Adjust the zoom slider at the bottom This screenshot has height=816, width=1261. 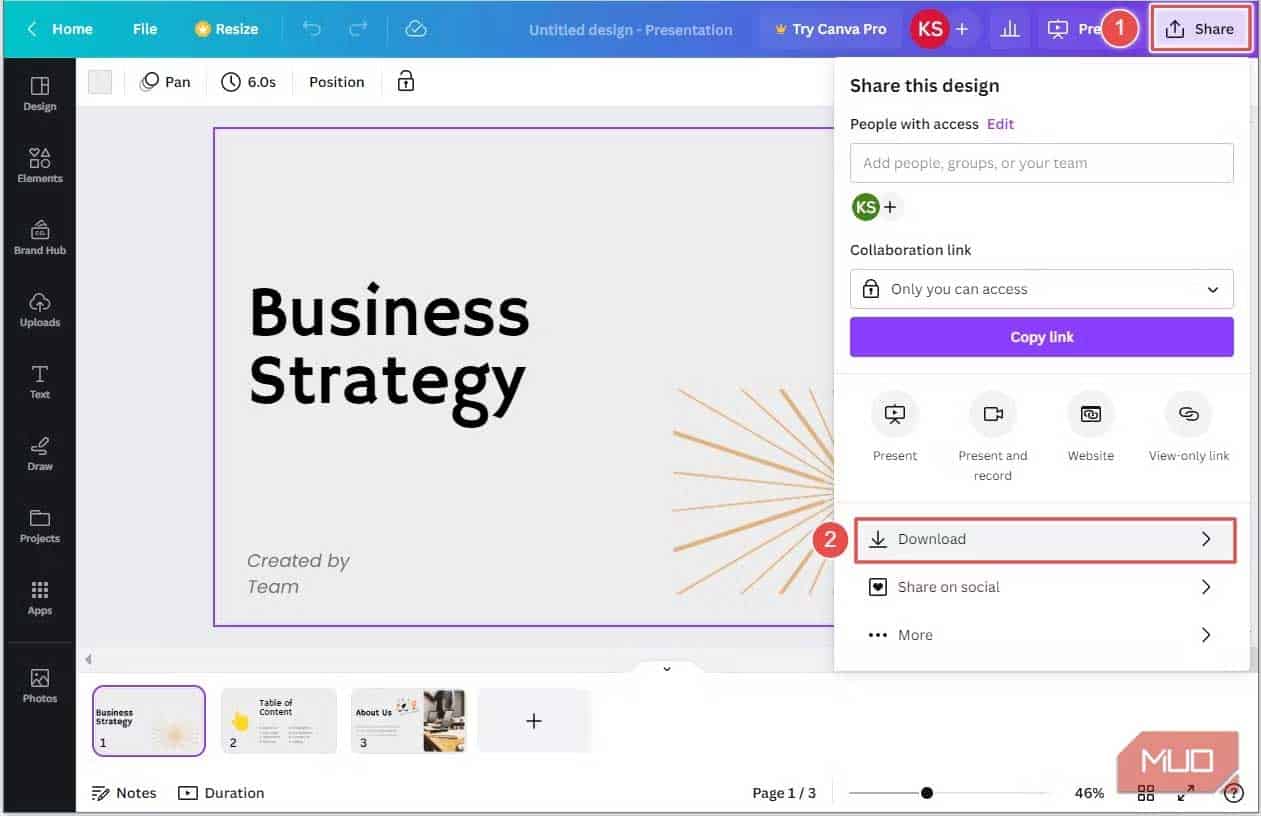click(928, 792)
